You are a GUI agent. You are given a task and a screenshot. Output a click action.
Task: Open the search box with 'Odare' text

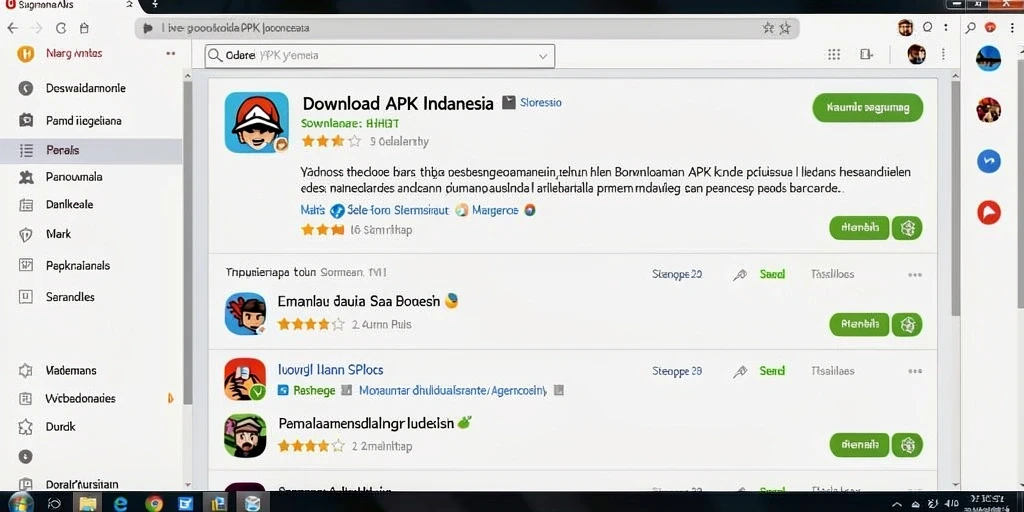point(379,56)
